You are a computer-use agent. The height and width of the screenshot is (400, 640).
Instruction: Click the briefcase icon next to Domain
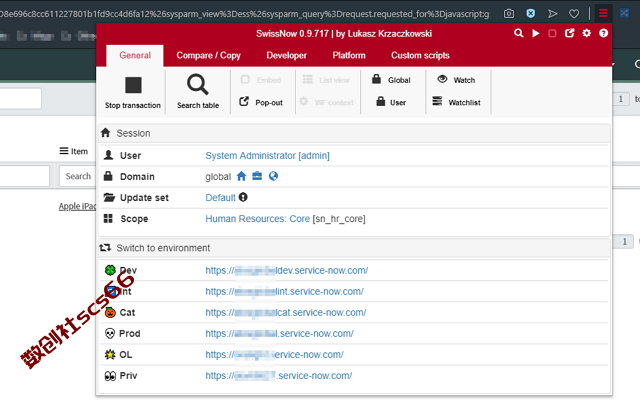[x=257, y=176]
